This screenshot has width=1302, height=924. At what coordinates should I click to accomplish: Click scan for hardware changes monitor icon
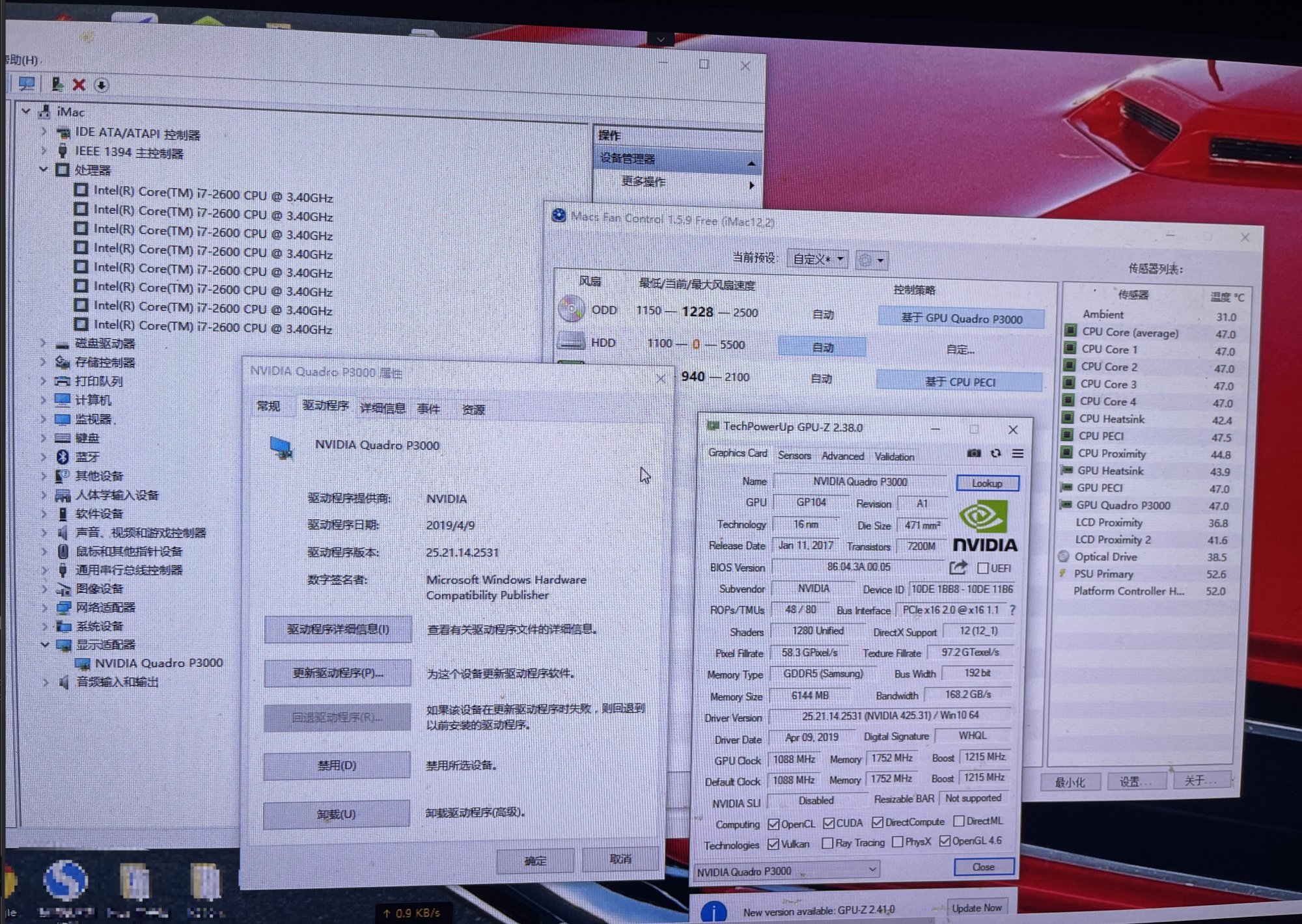[27, 84]
